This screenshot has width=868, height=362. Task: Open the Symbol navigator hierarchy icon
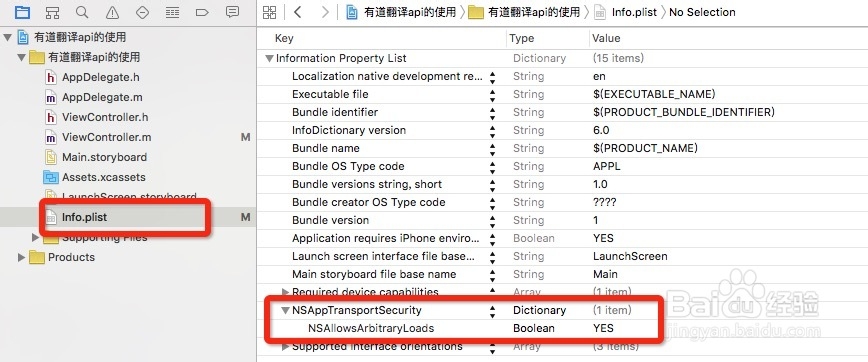click(53, 12)
